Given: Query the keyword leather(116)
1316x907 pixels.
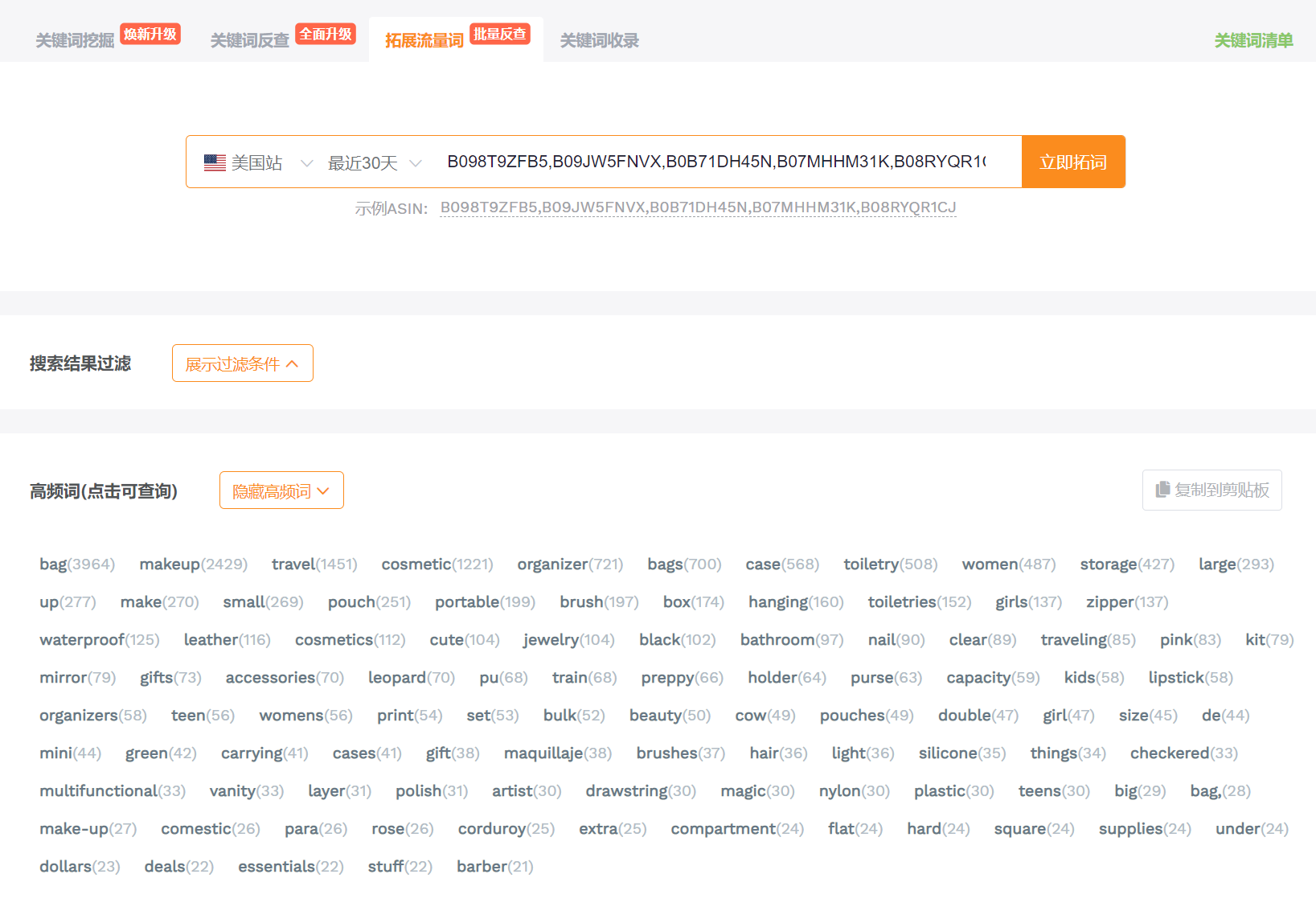Looking at the screenshot, I should point(228,640).
